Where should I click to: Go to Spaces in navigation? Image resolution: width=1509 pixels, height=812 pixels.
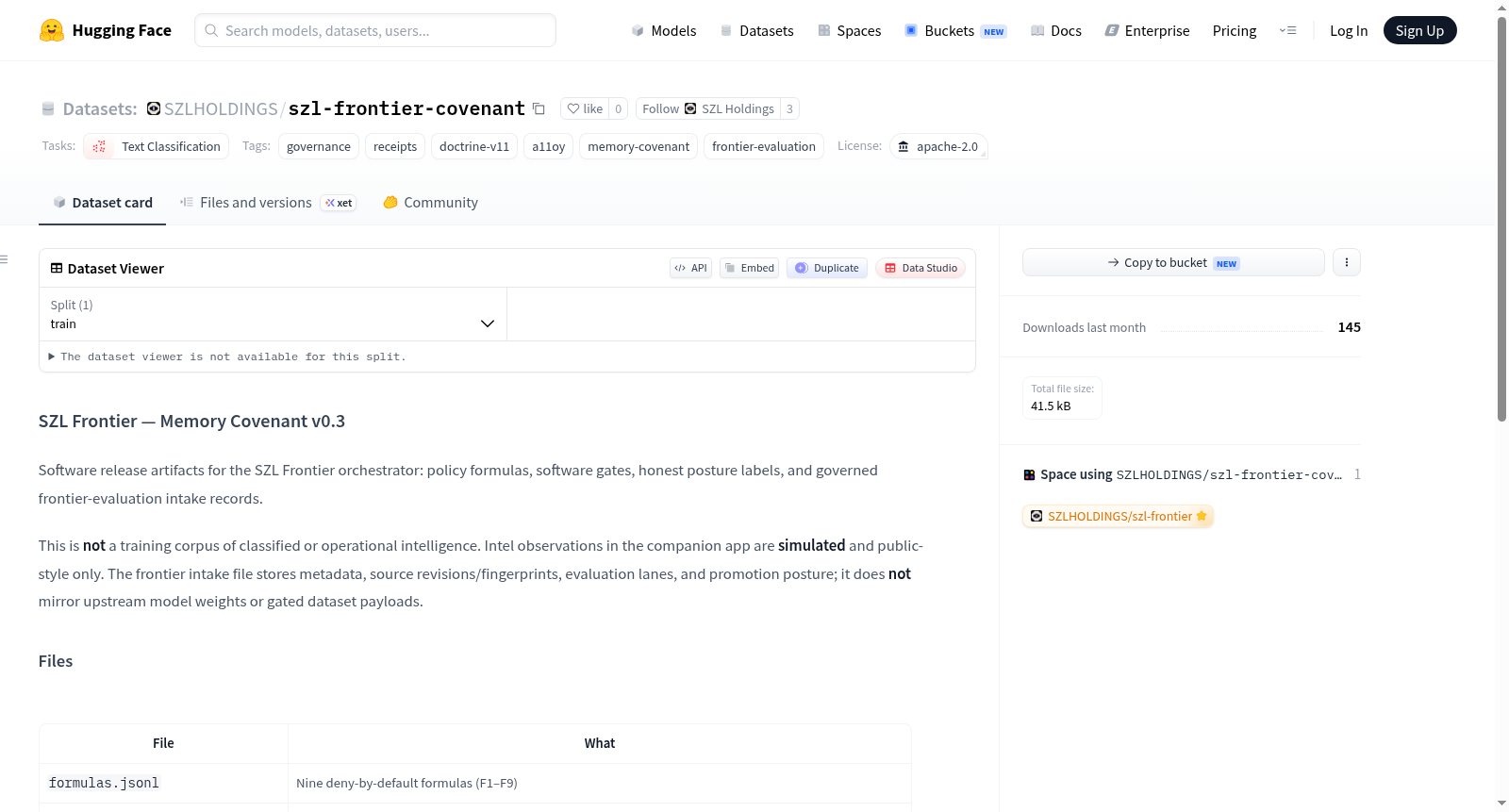[850, 30]
